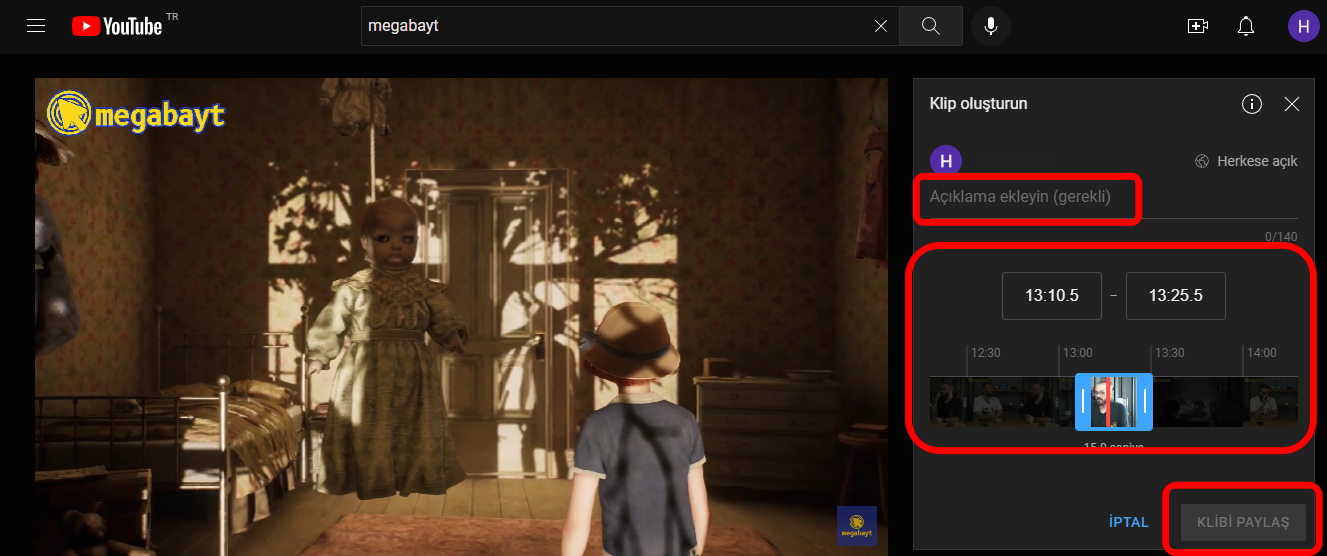Click İPTAL to cancel clip

click(x=1128, y=522)
